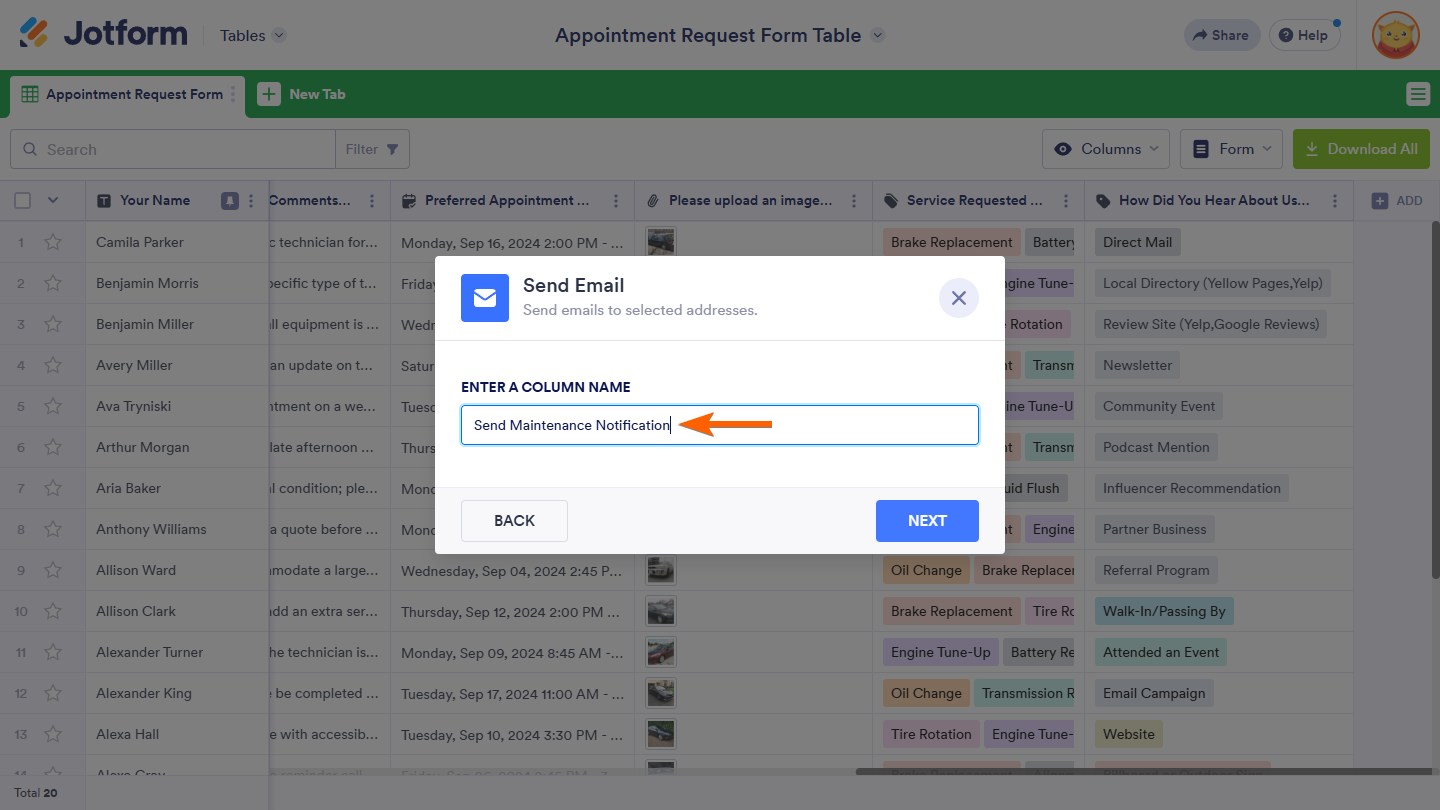Open the Your Name column options dots
This screenshot has height=810, width=1440.
251,200
